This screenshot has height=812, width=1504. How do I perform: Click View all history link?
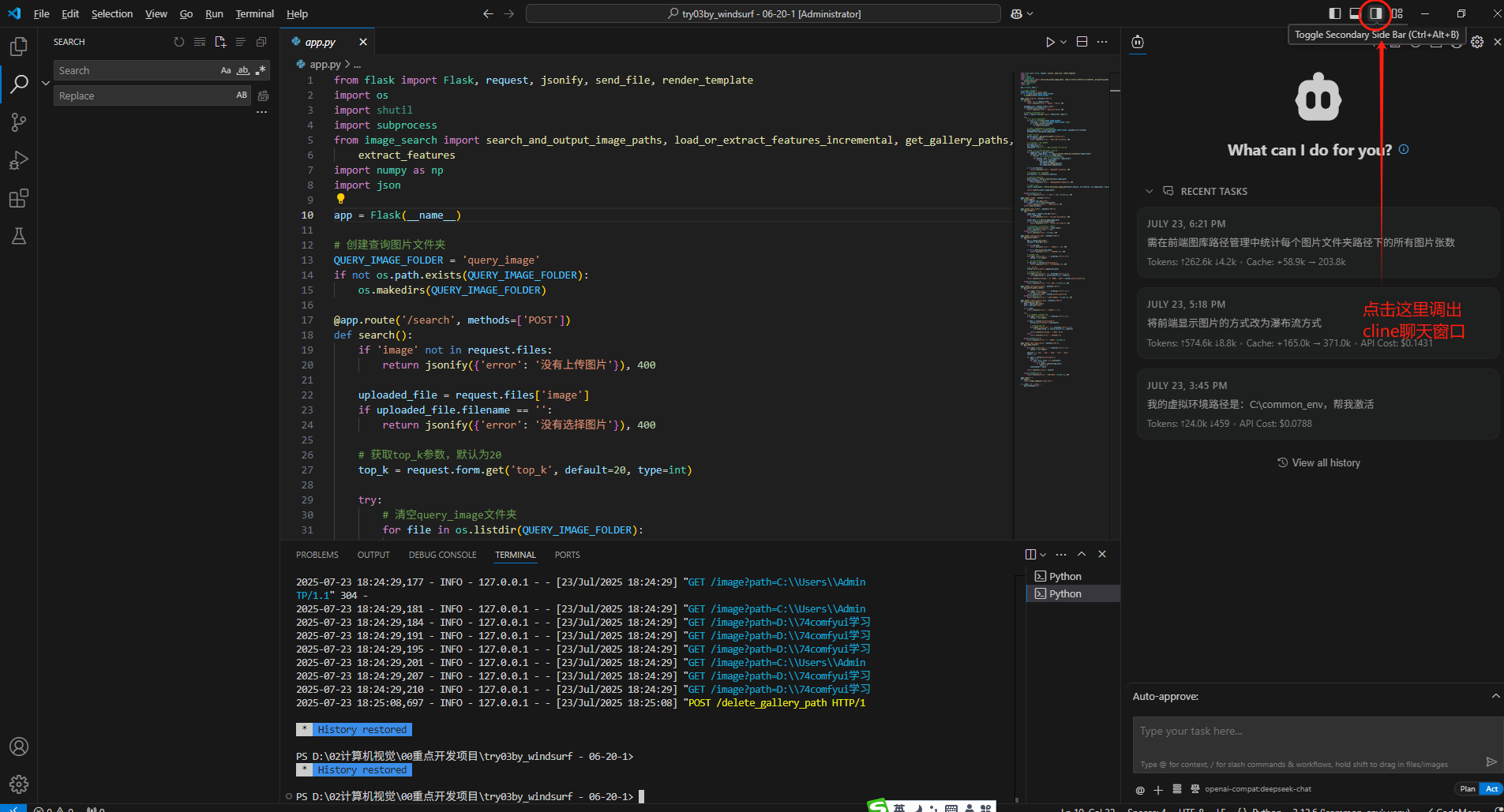[1318, 462]
